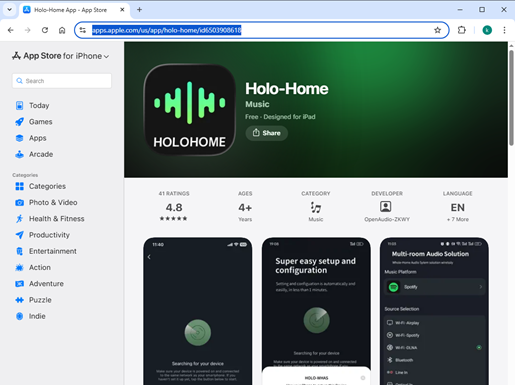Go to the browser home page icon
515x385 pixels.
click(62, 30)
